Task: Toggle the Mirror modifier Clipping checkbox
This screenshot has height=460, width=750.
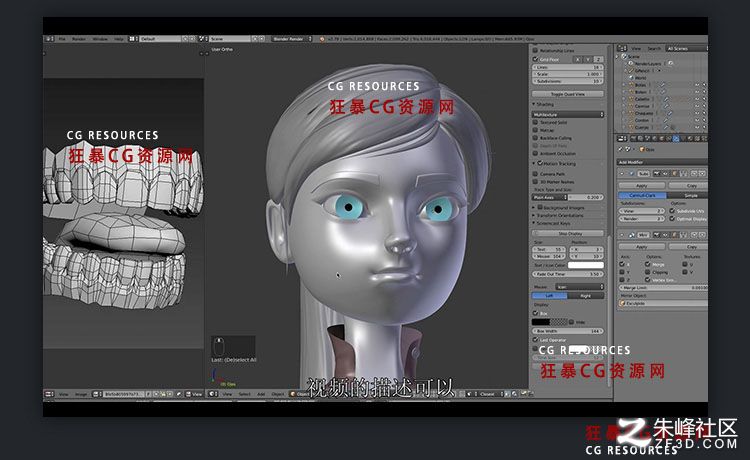Action: tap(648, 272)
